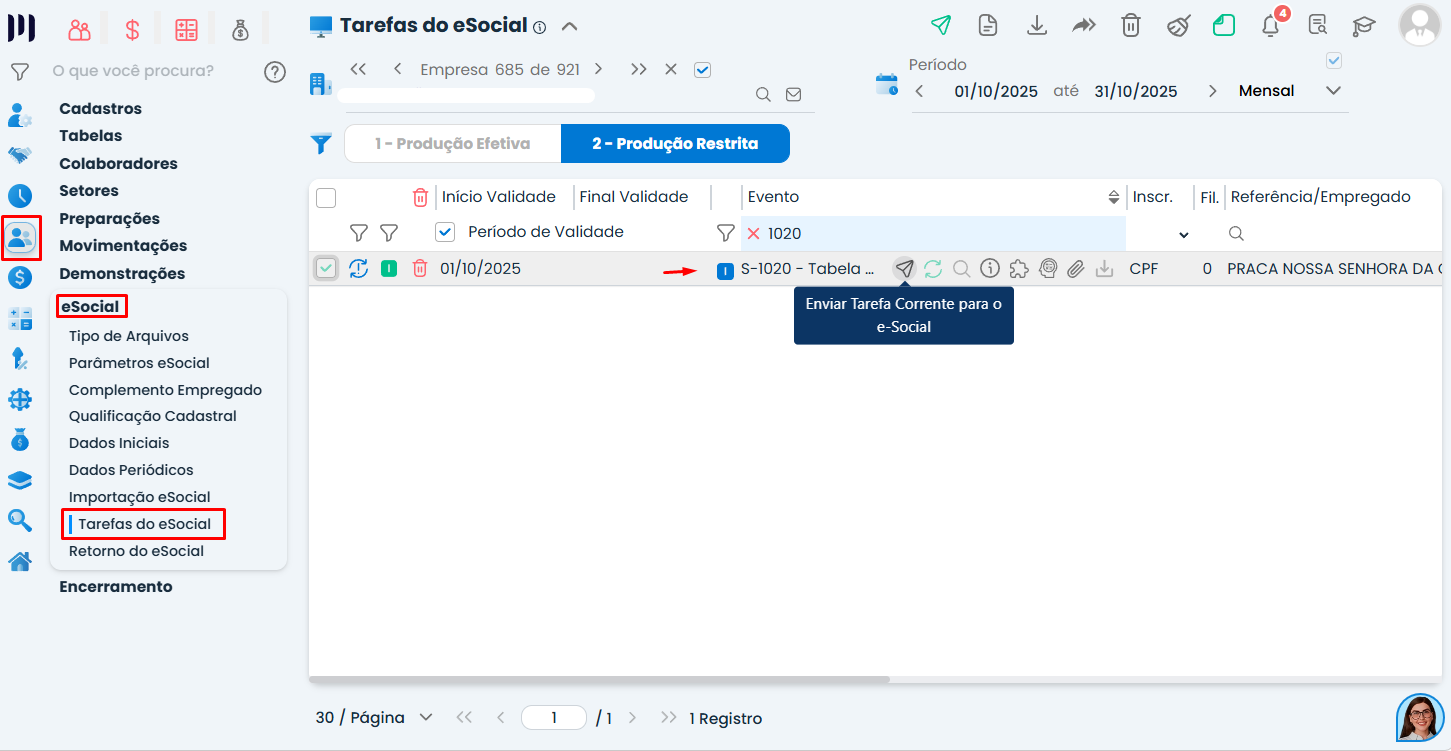Go to previous company with the left chevron
The width and height of the screenshot is (1451, 751).
398,69
